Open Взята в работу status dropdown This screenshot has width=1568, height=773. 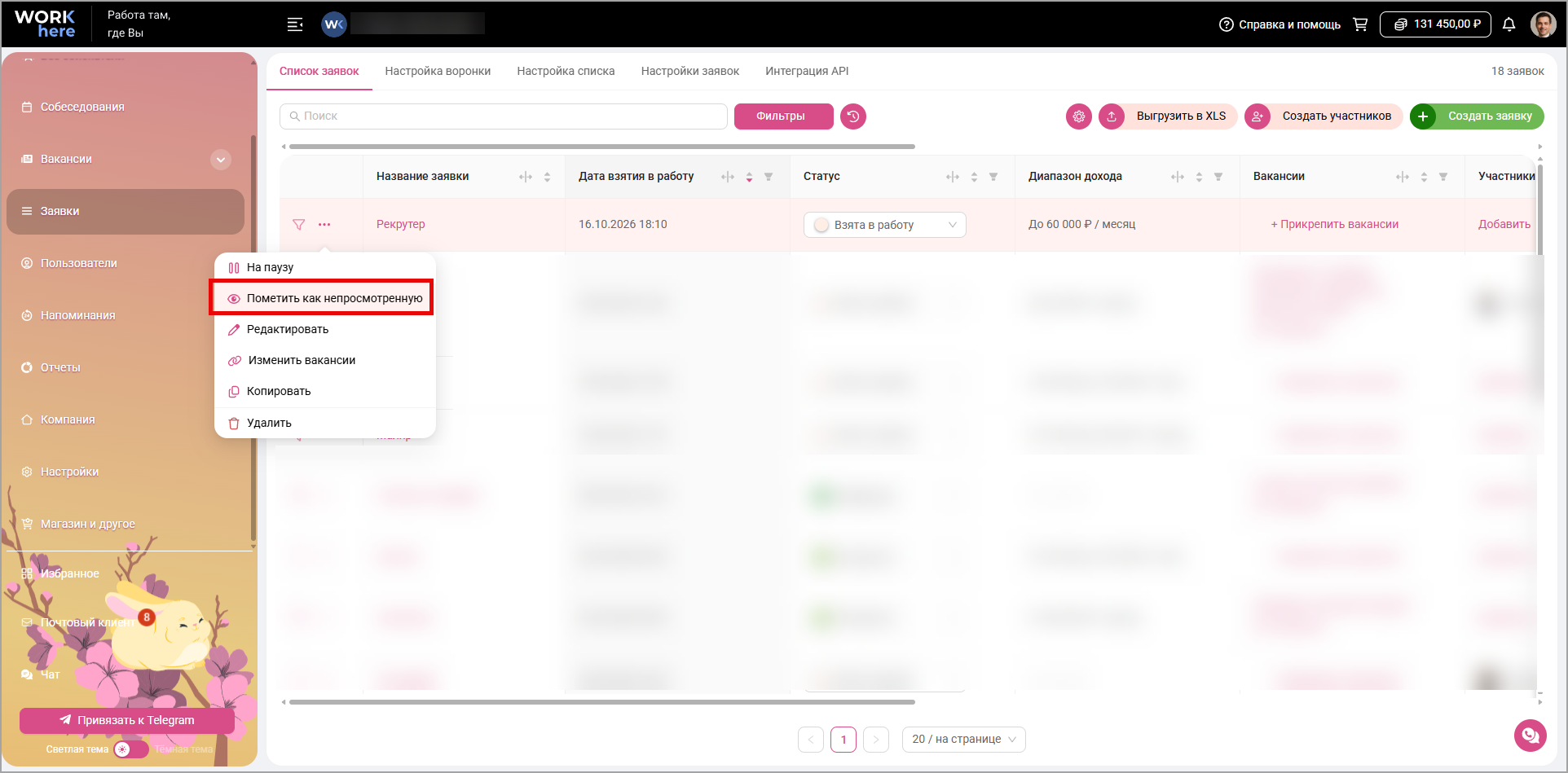[x=885, y=225]
